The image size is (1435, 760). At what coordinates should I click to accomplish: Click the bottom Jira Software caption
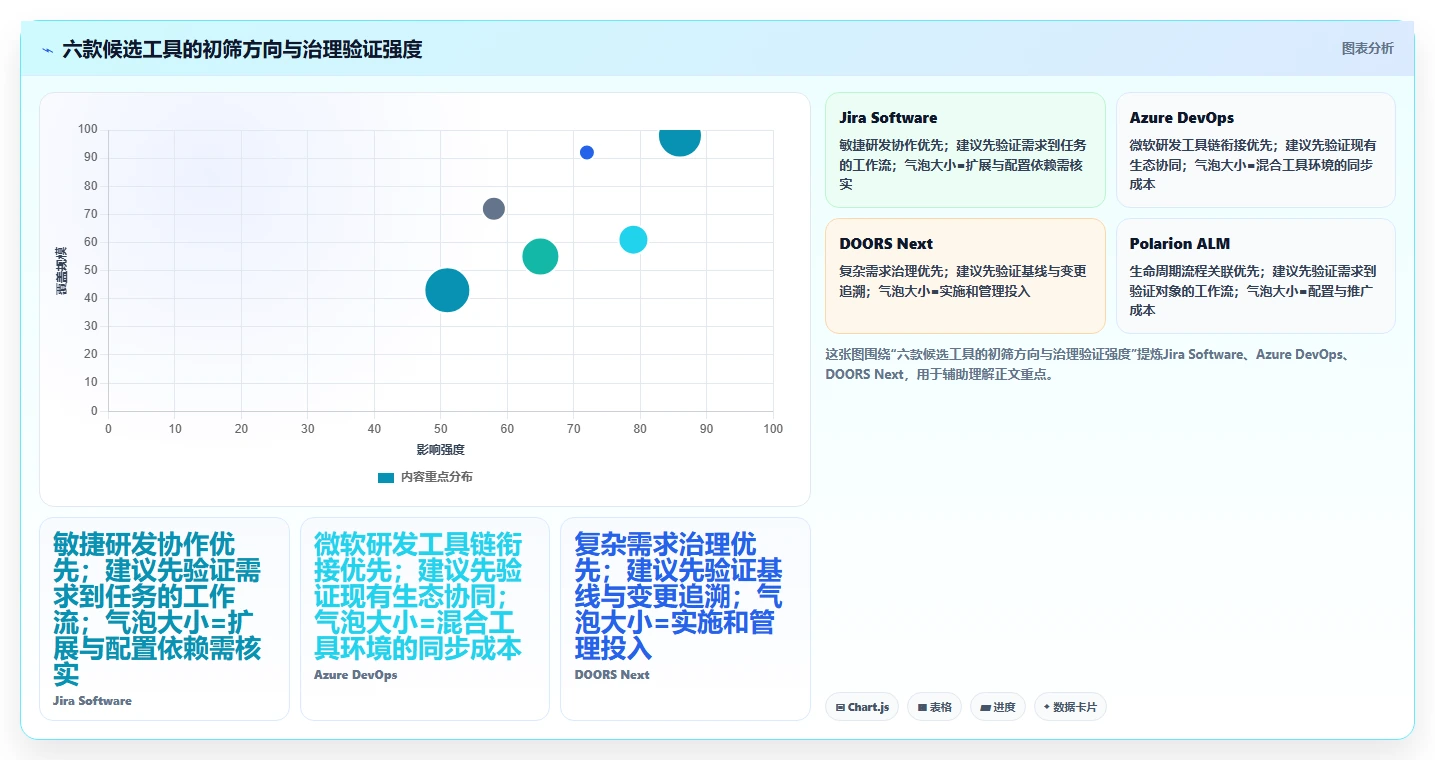(x=93, y=701)
